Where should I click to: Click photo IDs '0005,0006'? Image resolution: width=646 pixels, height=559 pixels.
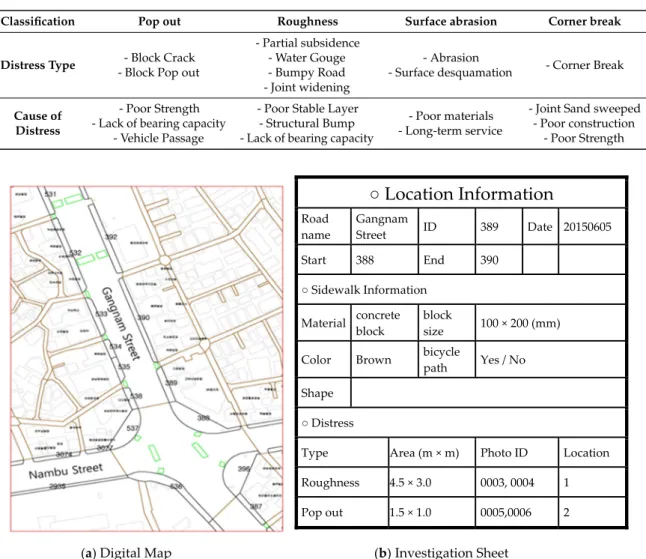(506, 512)
